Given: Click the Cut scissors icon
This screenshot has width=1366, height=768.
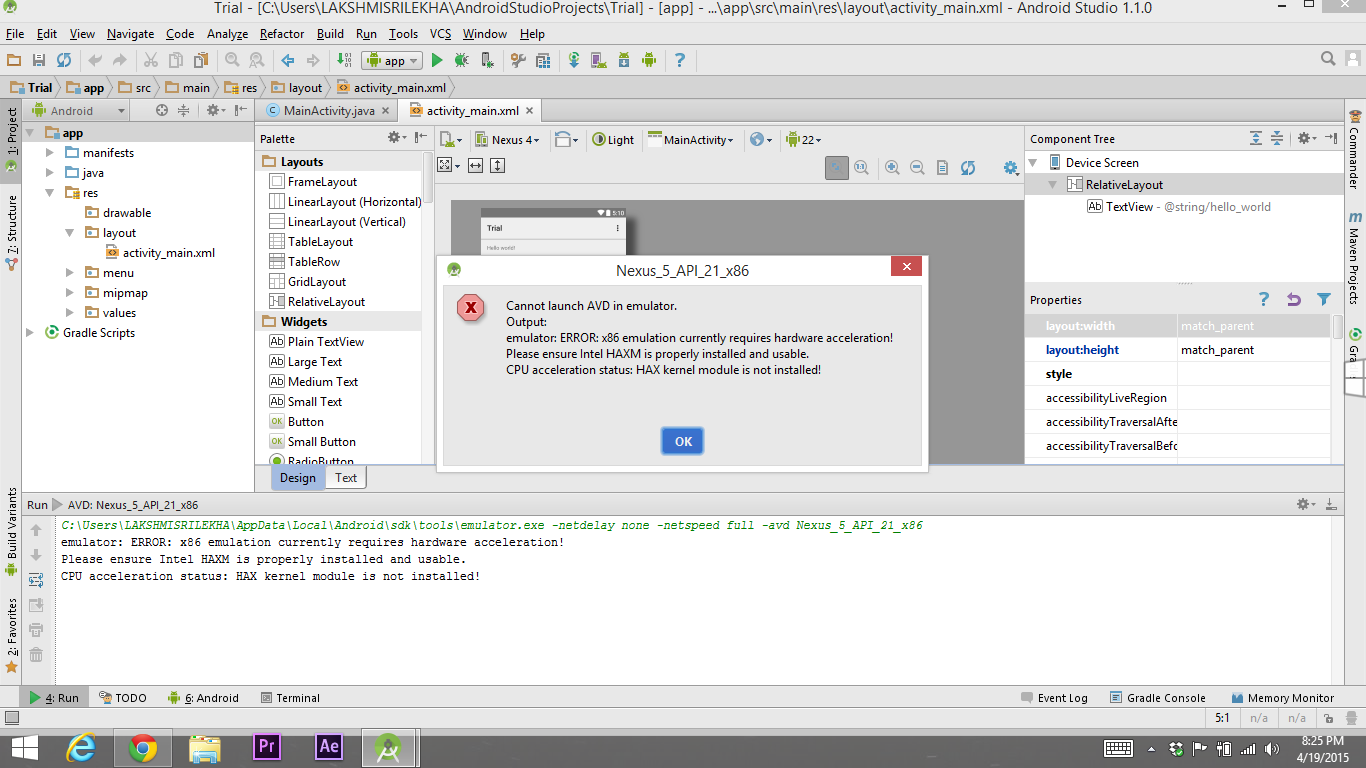Looking at the screenshot, I should 151,60.
